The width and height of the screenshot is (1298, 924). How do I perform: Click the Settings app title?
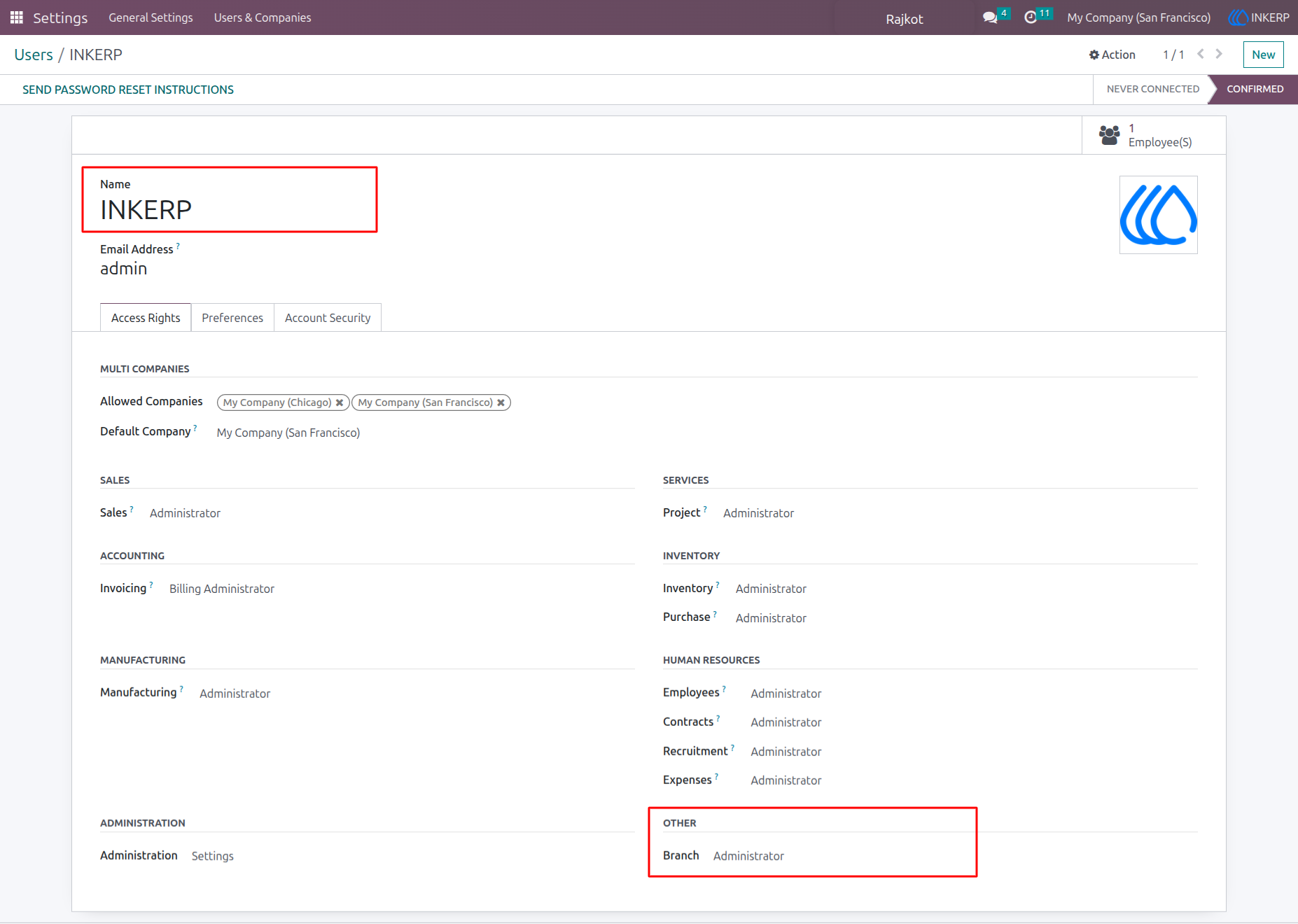coord(60,17)
